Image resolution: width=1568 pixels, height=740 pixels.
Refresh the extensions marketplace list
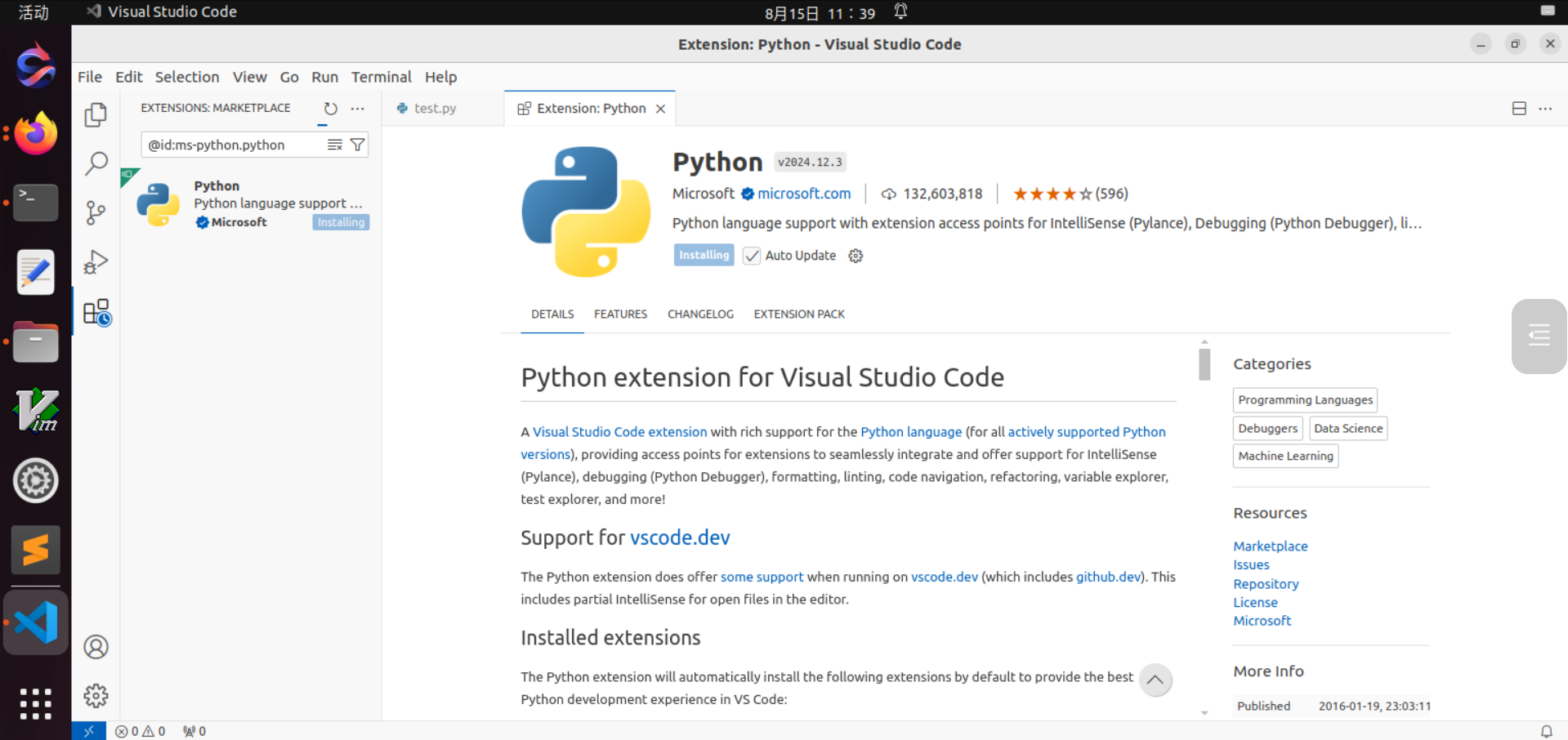coord(330,109)
